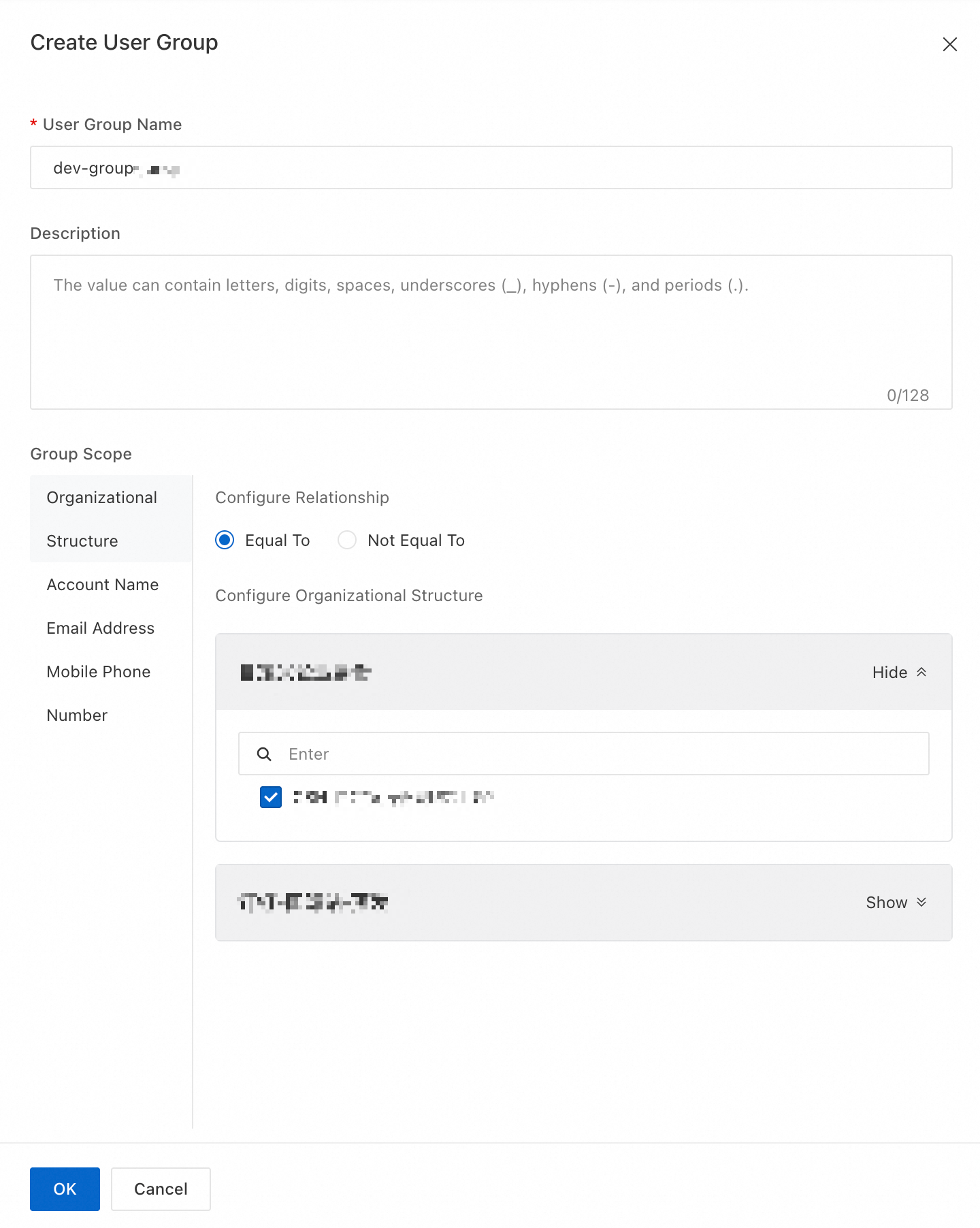Cancel the user group creation
The width and height of the screenshot is (980, 1228).
coord(161,1189)
